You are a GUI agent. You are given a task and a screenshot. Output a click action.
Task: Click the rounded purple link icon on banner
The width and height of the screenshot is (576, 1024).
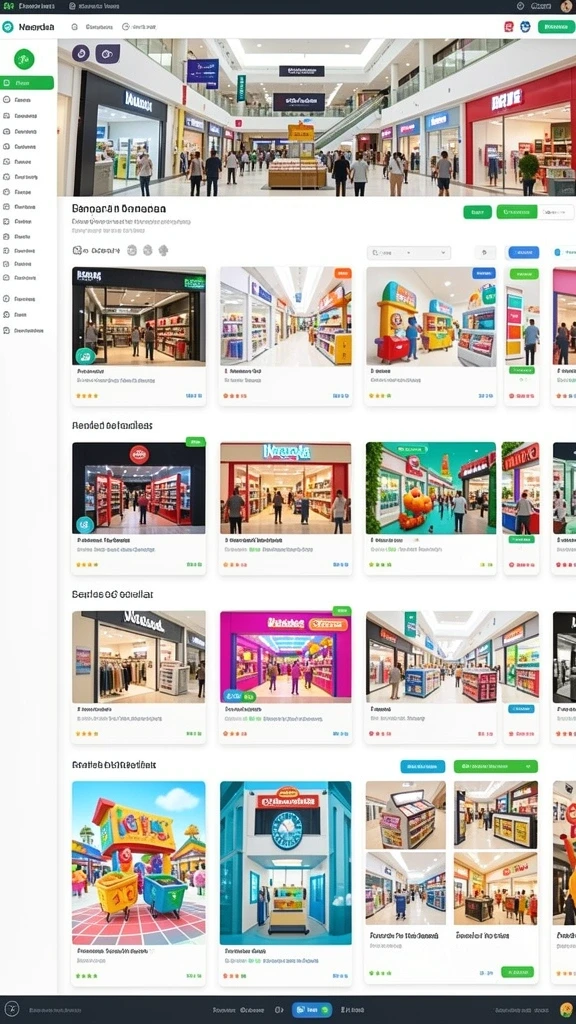pos(108,54)
